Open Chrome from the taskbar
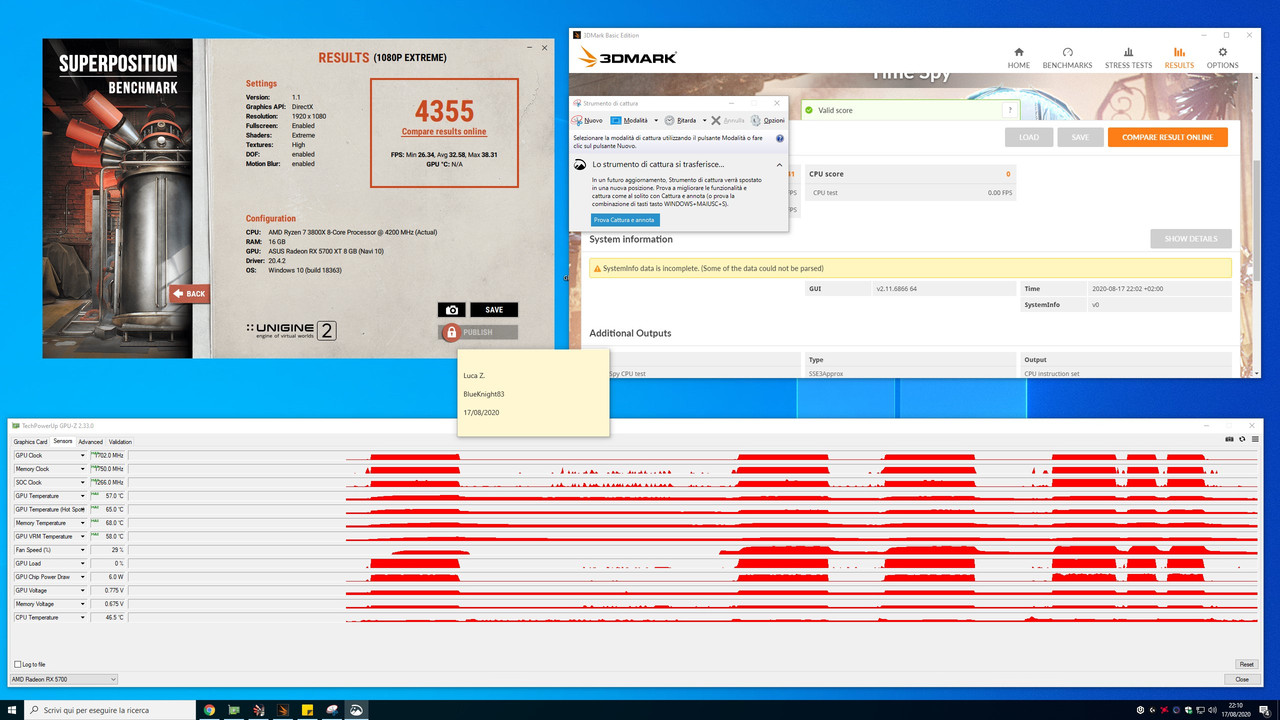 pos(209,710)
